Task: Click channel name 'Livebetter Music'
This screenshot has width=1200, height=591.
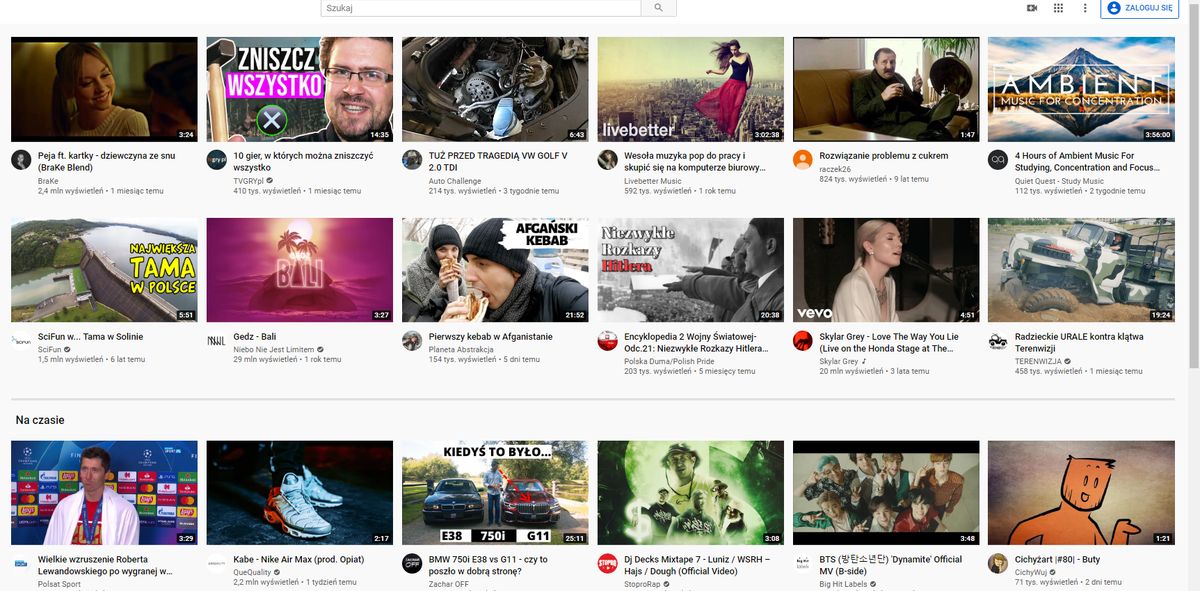Action: coord(653,181)
